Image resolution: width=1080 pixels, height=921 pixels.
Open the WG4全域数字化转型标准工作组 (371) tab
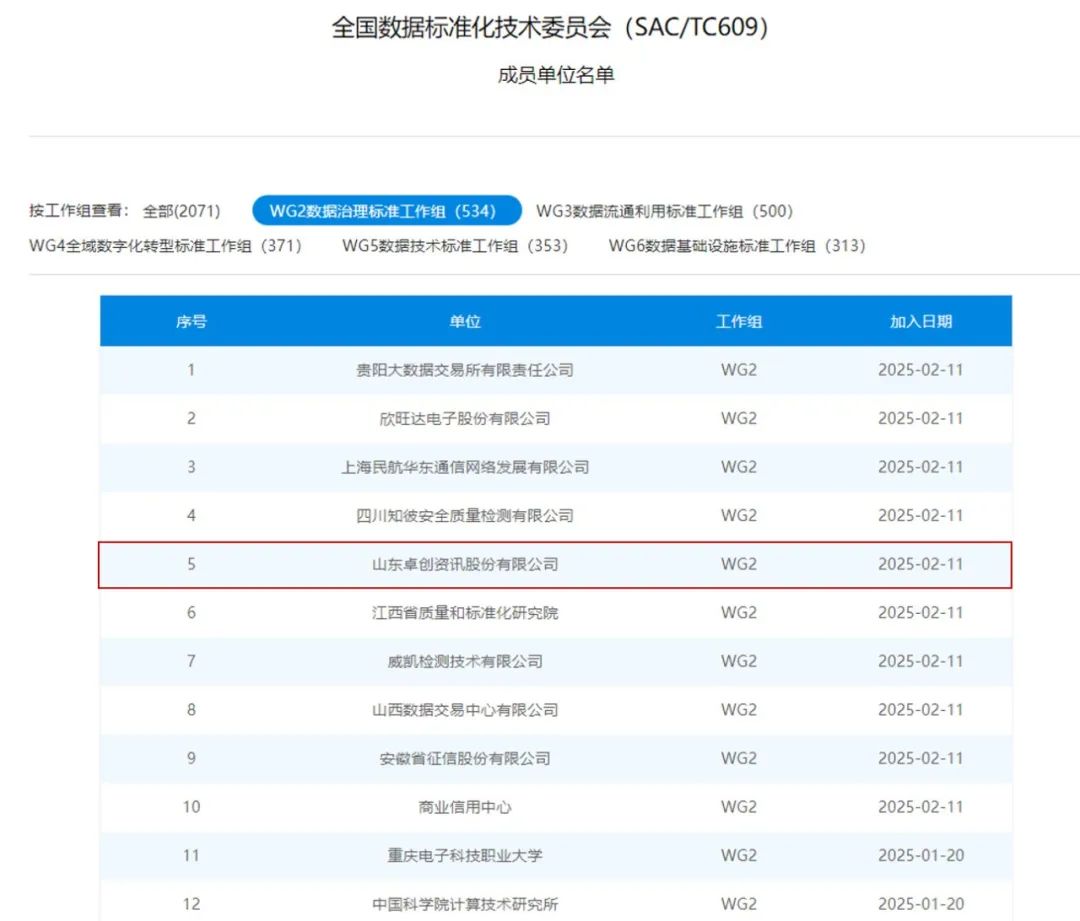click(x=165, y=246)
